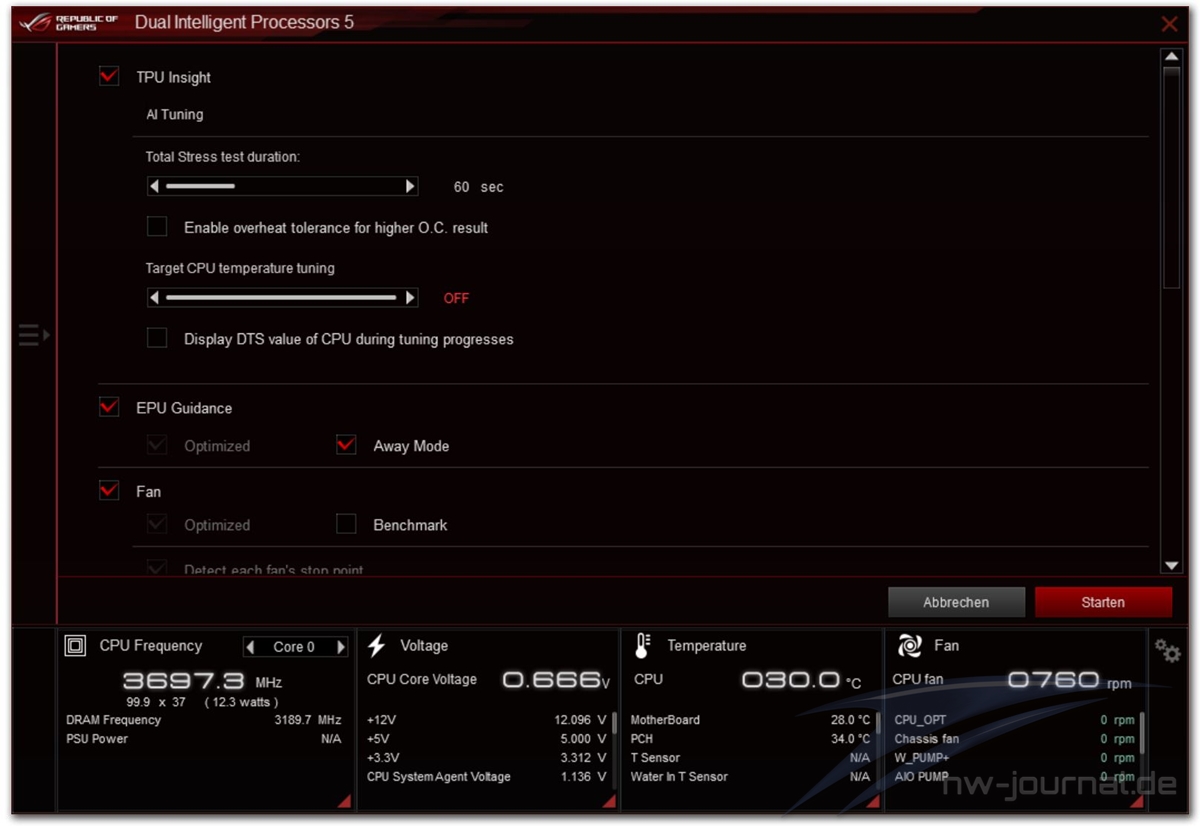Click the vertical scrollbar thumb of settings list
Viewport: 1200px width, 826px height.
(x=1172, y=177)
